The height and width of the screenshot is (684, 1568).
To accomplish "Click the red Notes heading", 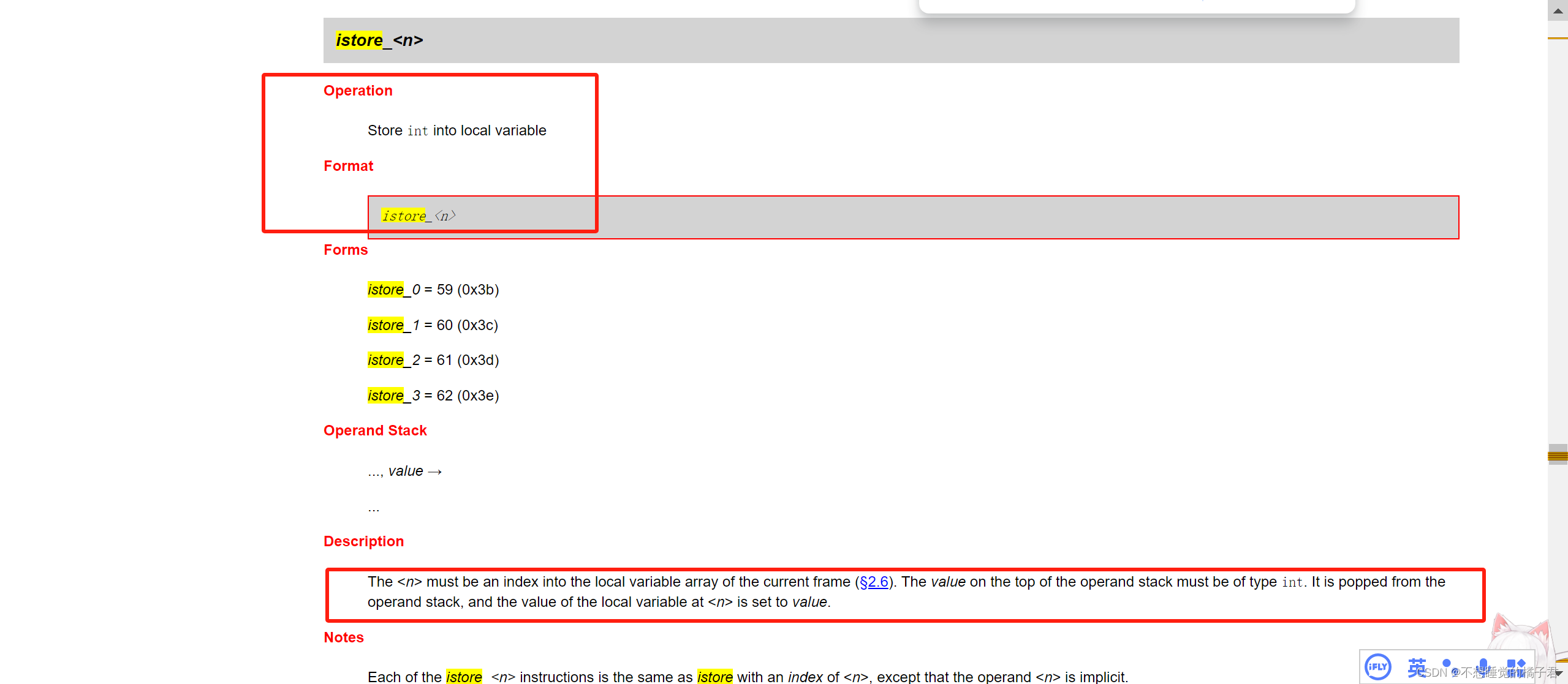I will pos(343,637).
